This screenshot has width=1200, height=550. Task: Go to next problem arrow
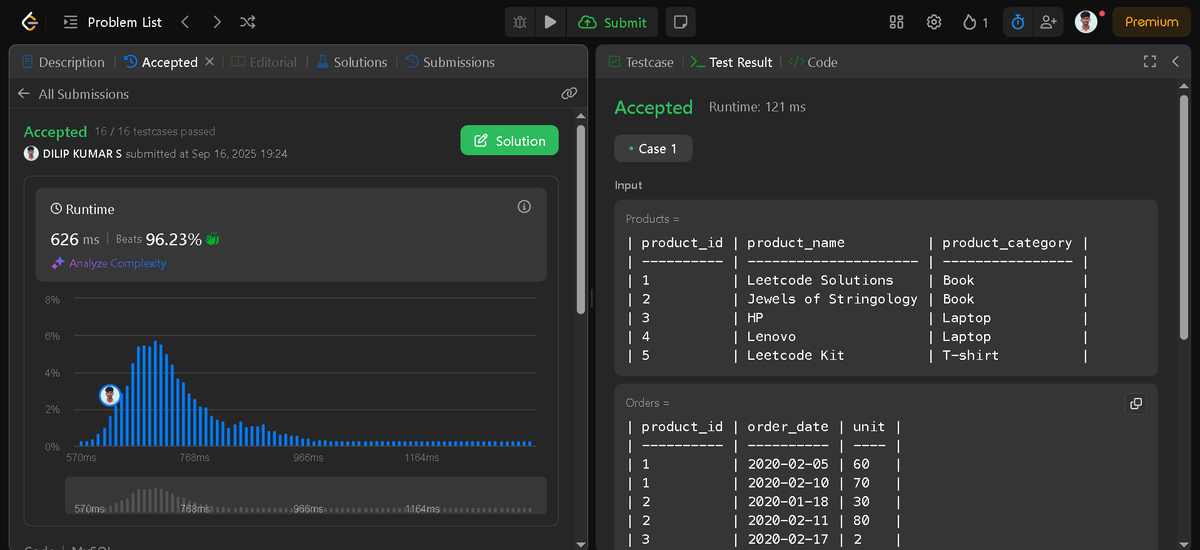pos(217,22)
